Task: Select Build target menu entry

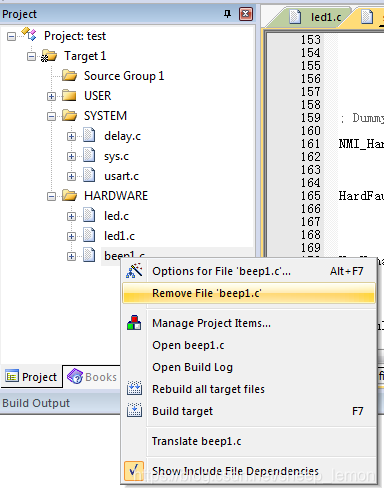Action: pos(249,411)
